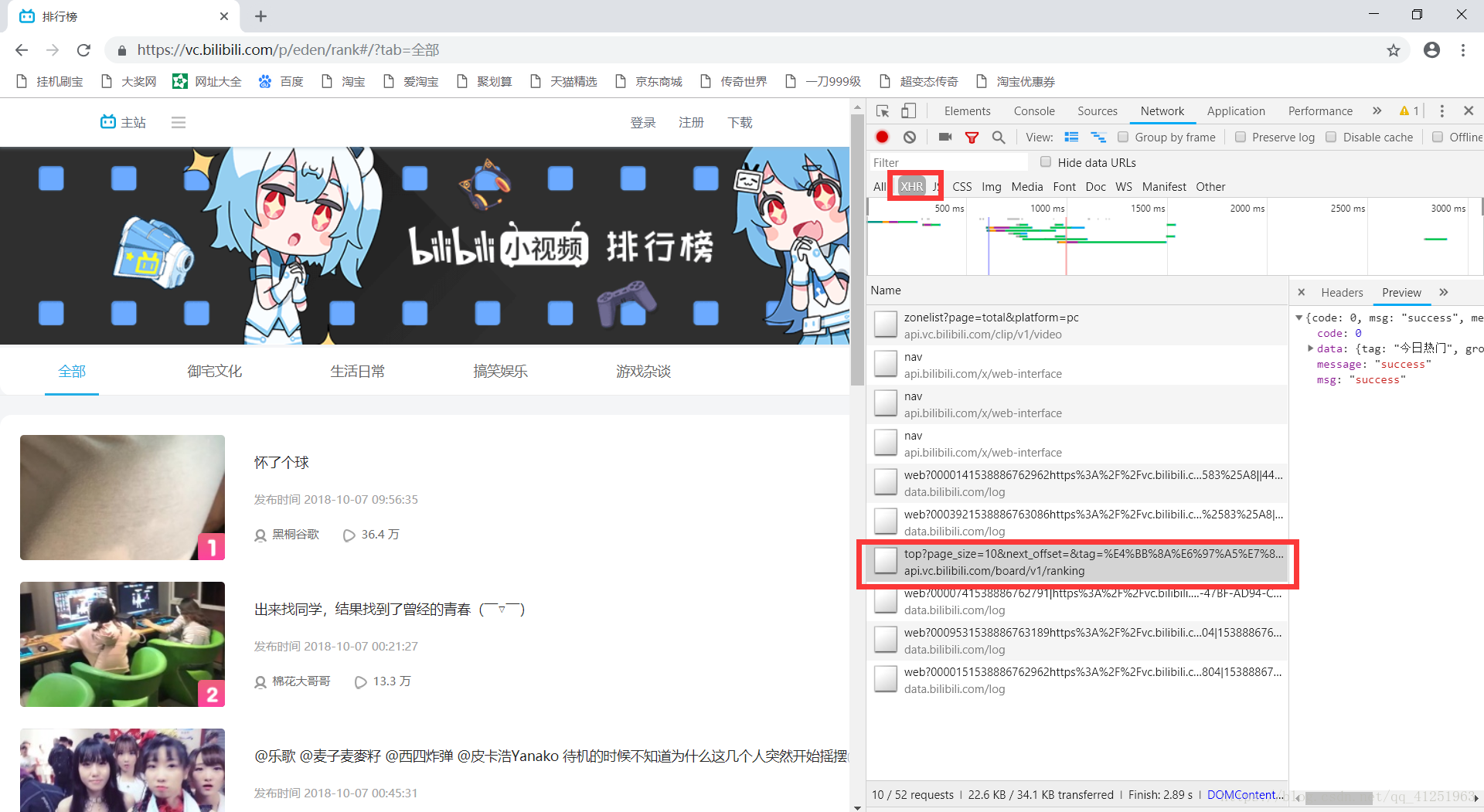Check Hide data URLs option

1046,161
